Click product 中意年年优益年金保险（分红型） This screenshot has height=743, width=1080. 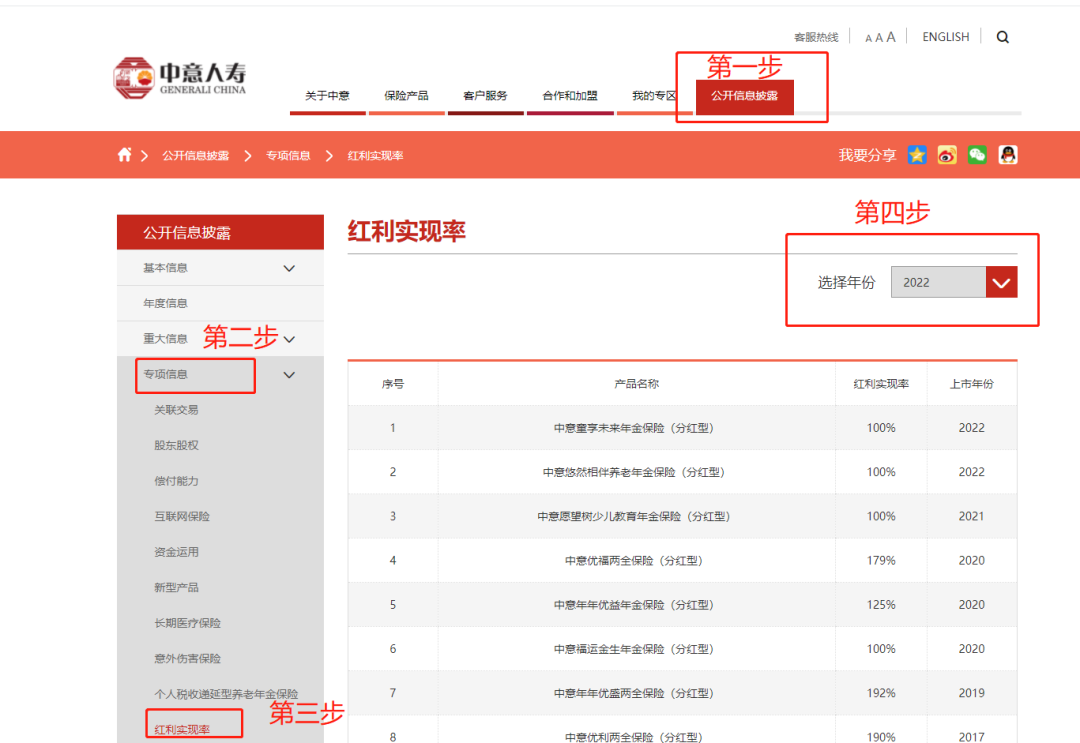[634, 605]
